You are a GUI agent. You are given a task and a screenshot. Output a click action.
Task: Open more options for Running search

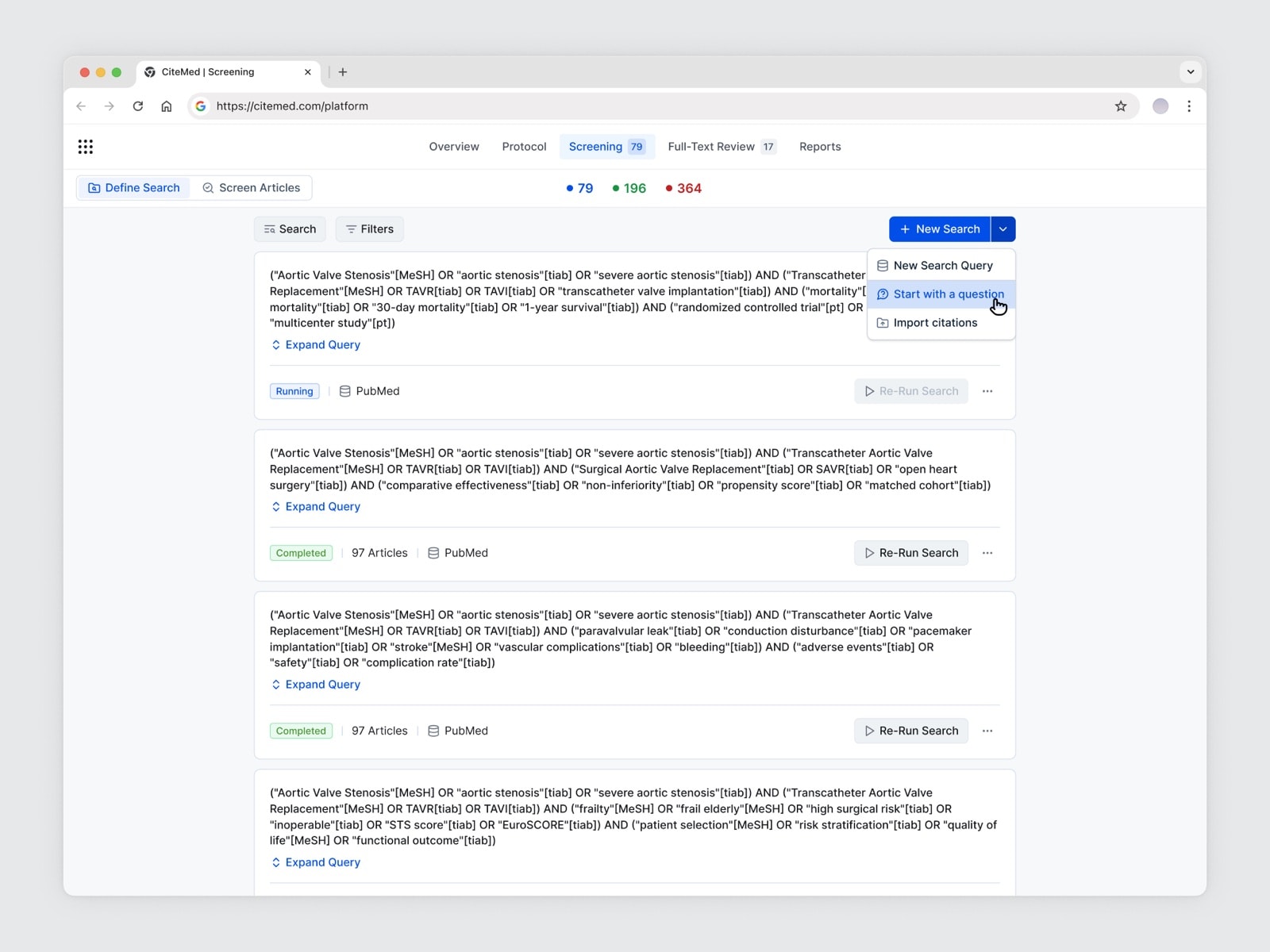point(987,391)
